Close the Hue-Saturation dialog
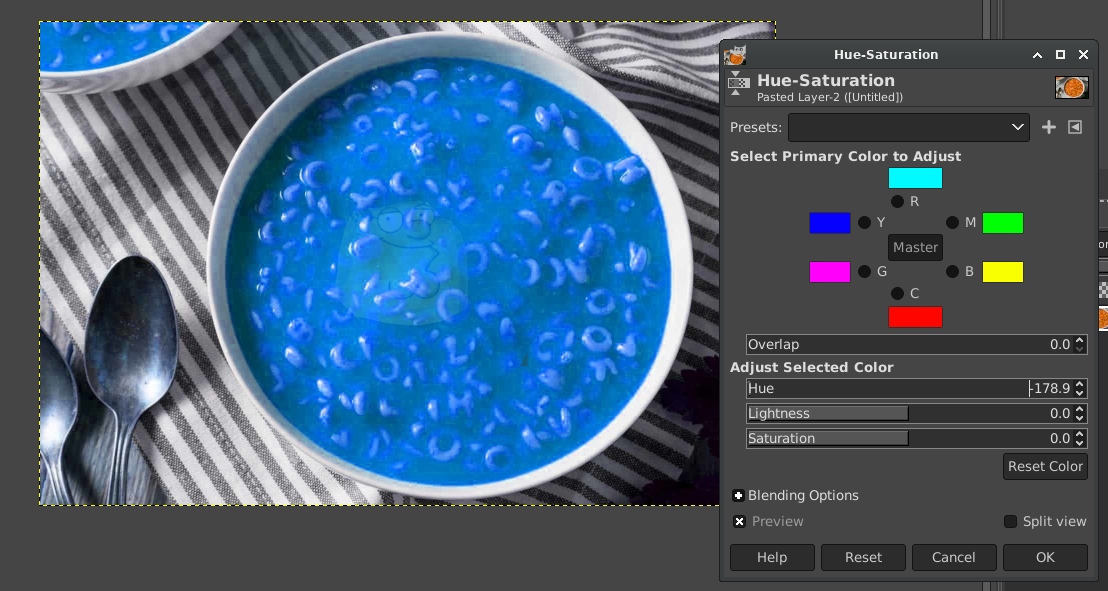This screenshot has height=591, width=1108. (1083, 54)
